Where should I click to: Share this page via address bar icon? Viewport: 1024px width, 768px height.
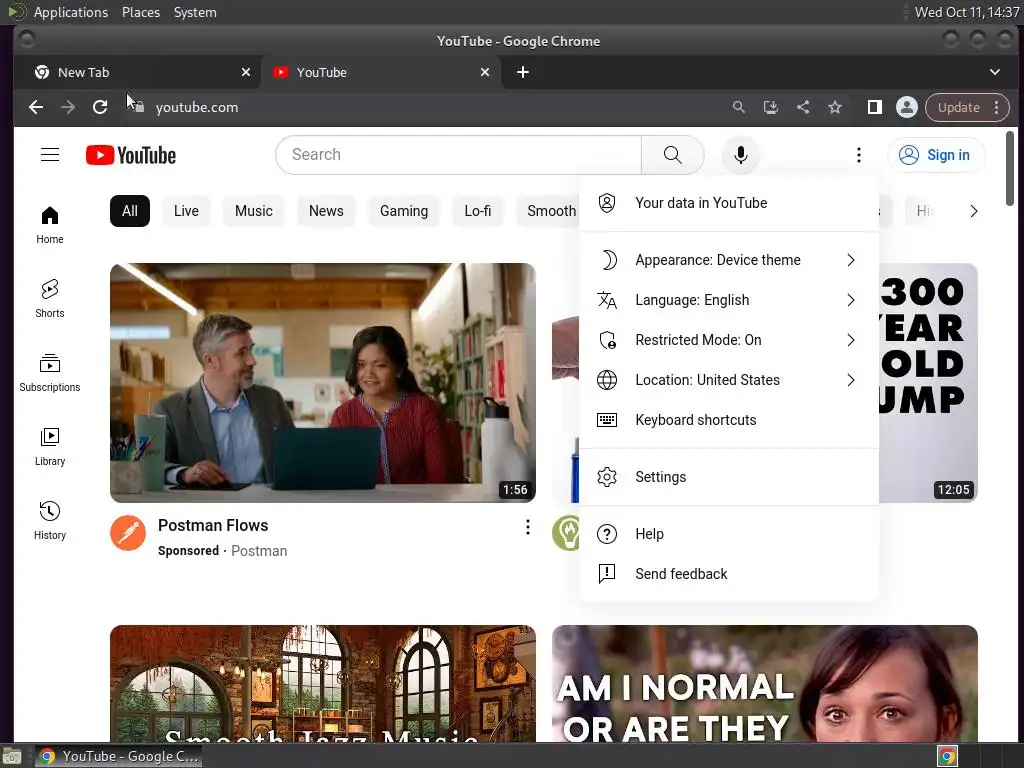pyautogui.click(x=803, y=107)
